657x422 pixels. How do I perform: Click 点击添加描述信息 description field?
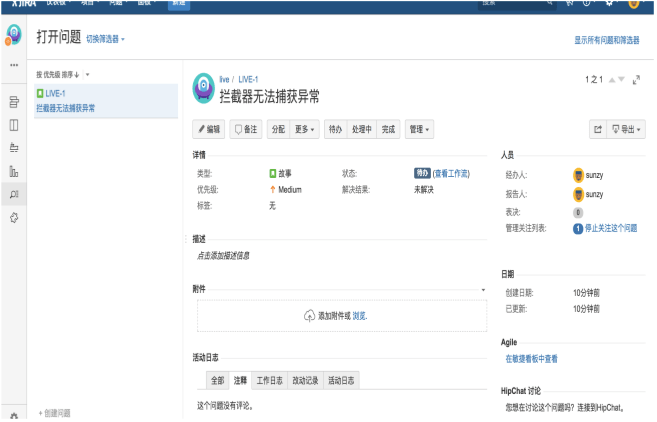pos(223,256)
